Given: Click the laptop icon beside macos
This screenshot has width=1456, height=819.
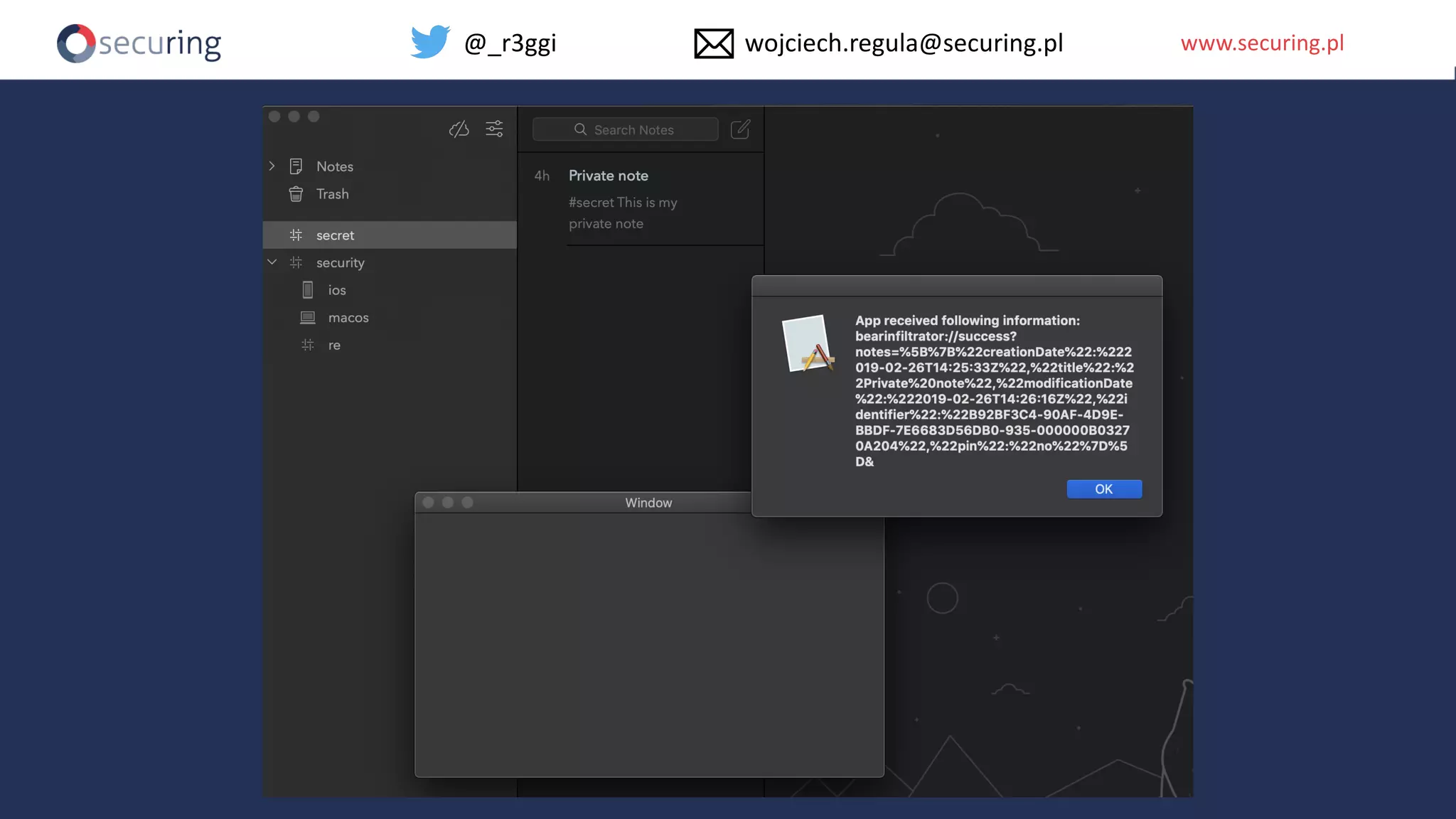Looking at the screenshot, I should pos(308,318).
